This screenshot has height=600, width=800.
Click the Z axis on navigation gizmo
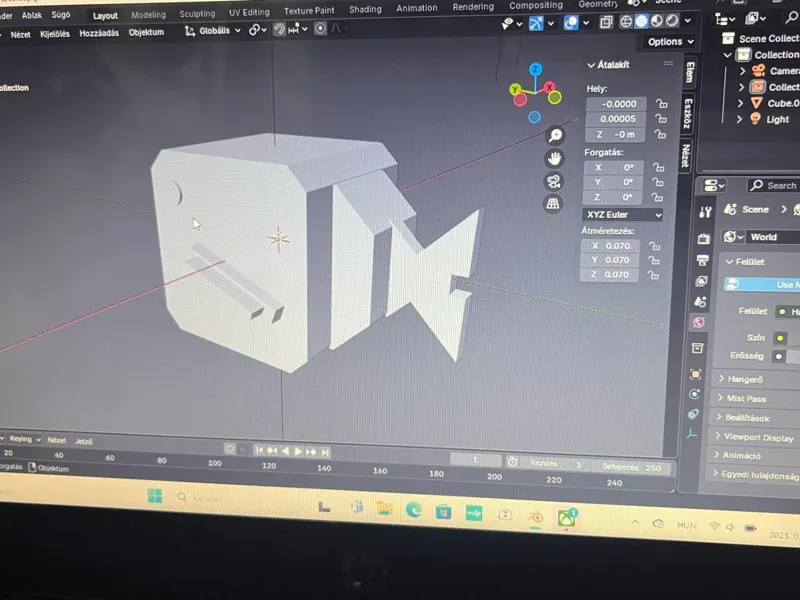[536, 69]
